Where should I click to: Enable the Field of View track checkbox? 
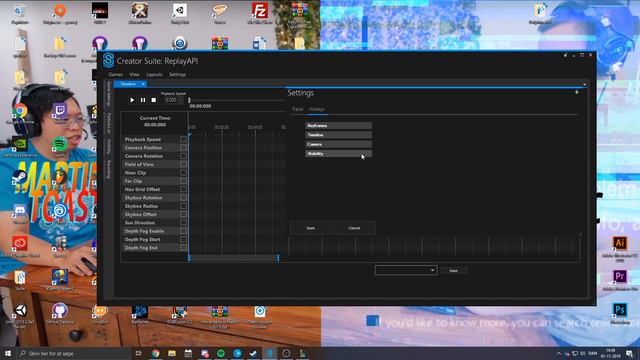[x=183, y=164]
